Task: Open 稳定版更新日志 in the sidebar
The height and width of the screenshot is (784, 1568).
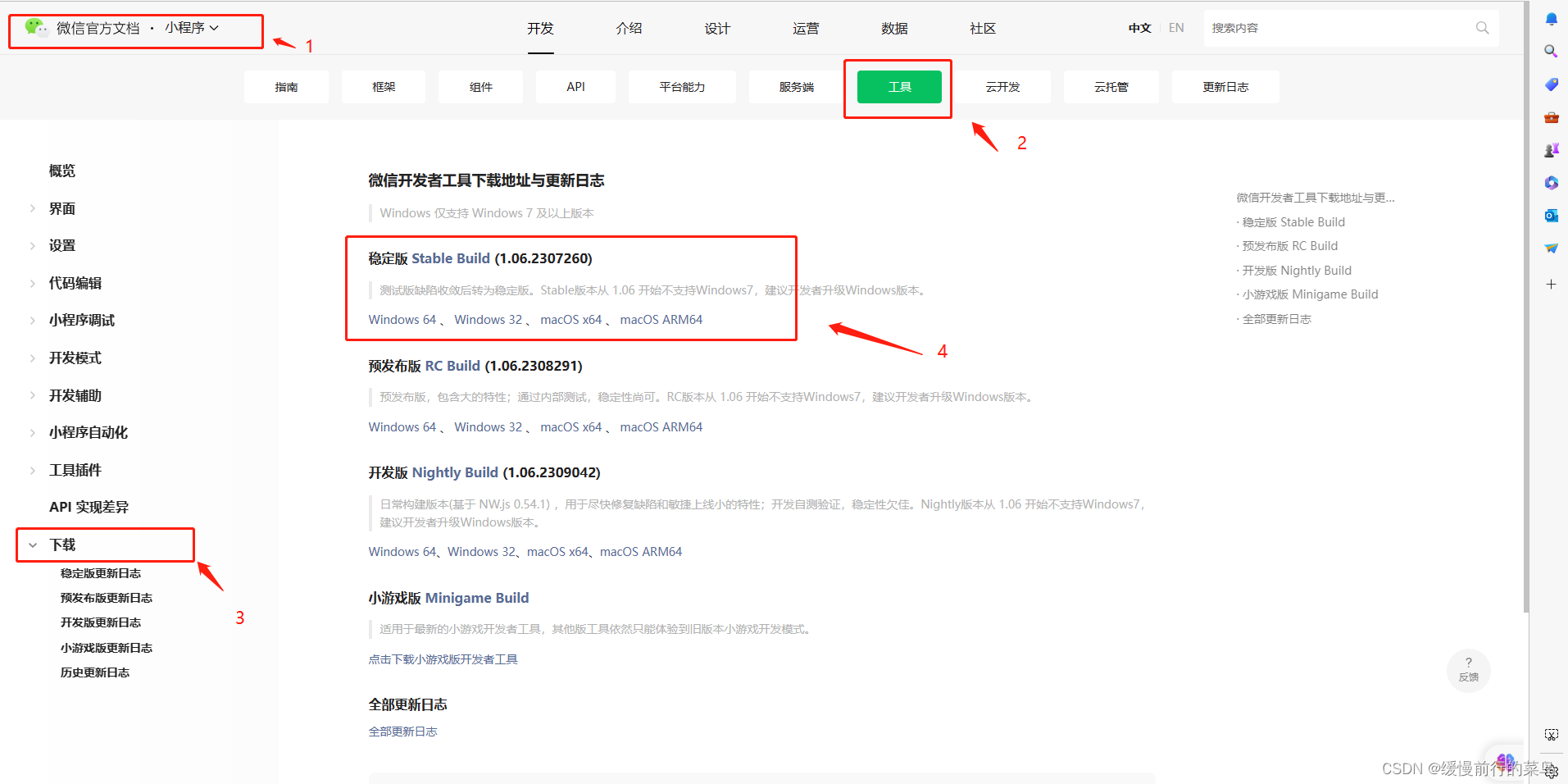Action: (101, 573)
